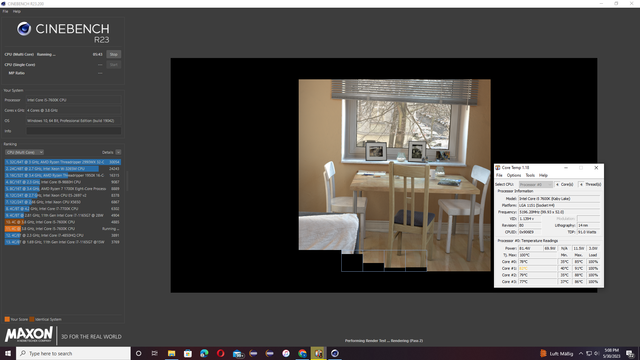
Task: Click the Luft Mäßig weather widget
Action: coord(557,353)
